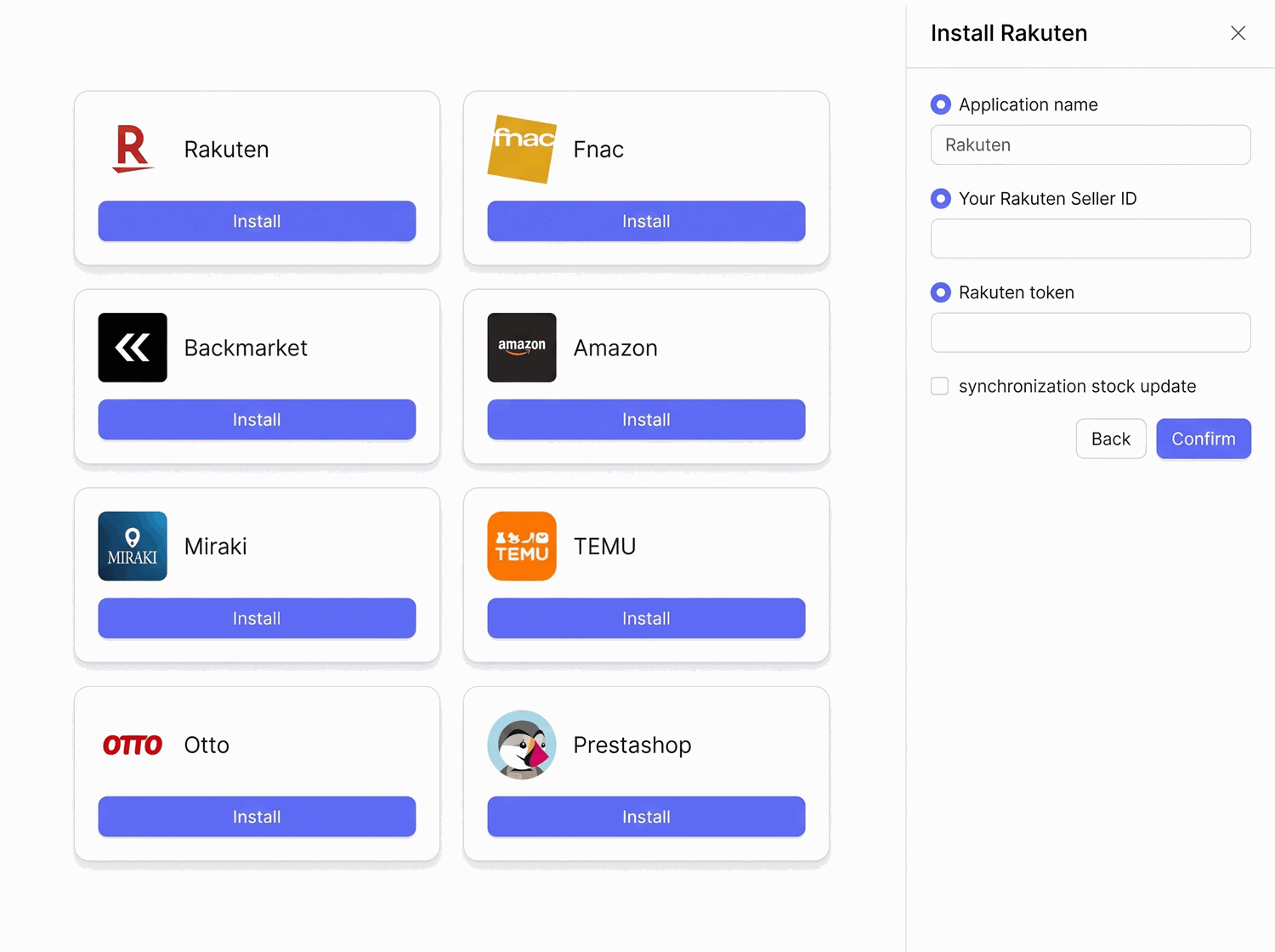1275x952 pixels.
Task: Go back from the install form
Action: click(1111, 439)
